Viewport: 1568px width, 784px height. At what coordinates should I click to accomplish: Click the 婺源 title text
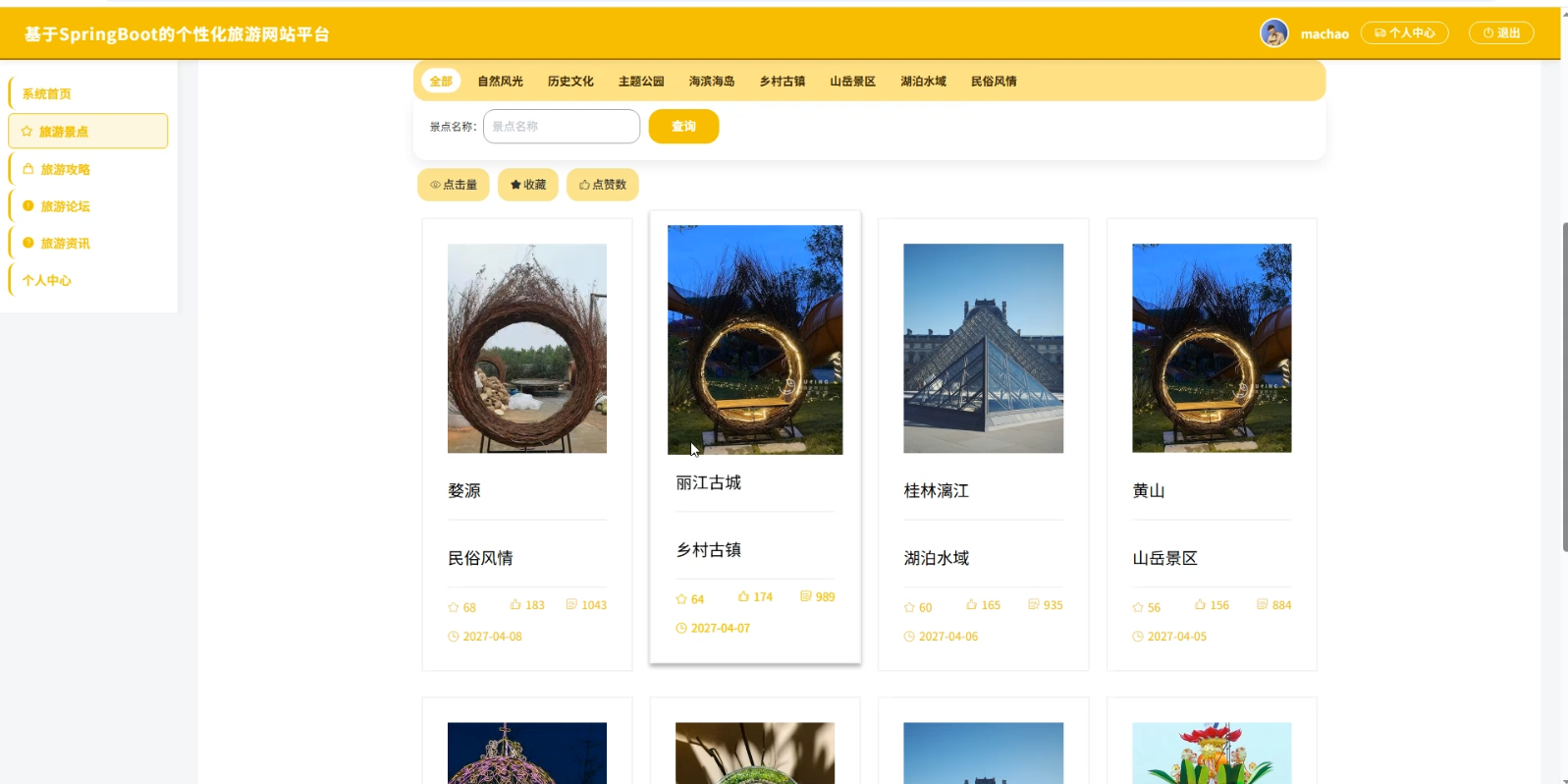pos(464,491)
